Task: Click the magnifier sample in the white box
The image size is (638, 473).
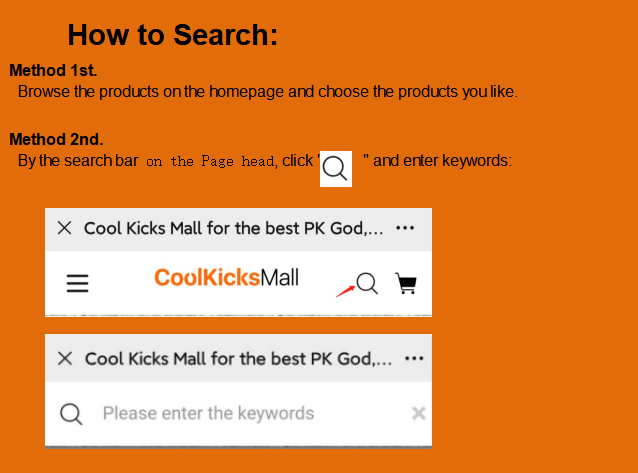Action: [336, 169]
